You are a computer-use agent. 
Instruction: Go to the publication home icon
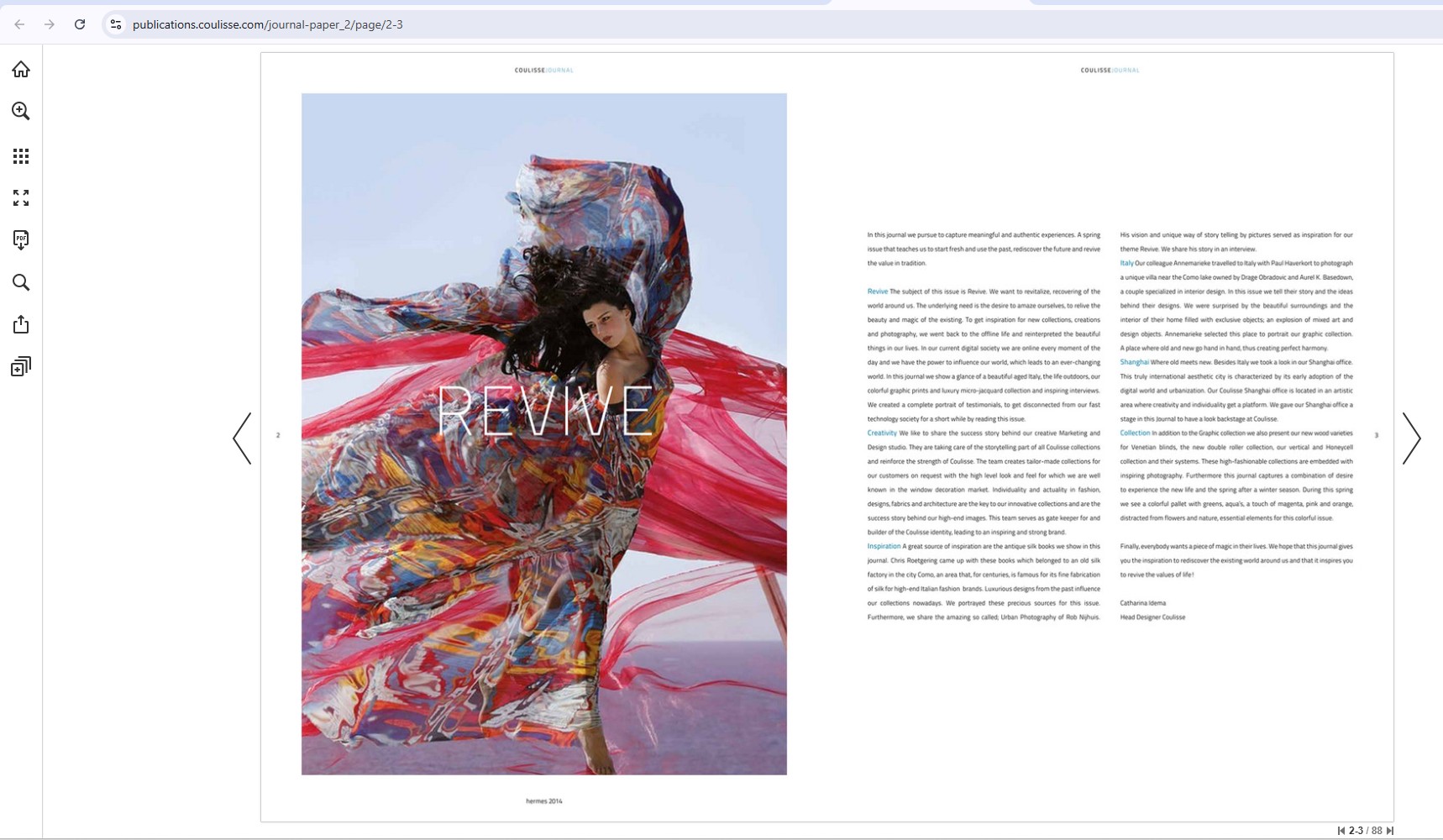point(21,69)
